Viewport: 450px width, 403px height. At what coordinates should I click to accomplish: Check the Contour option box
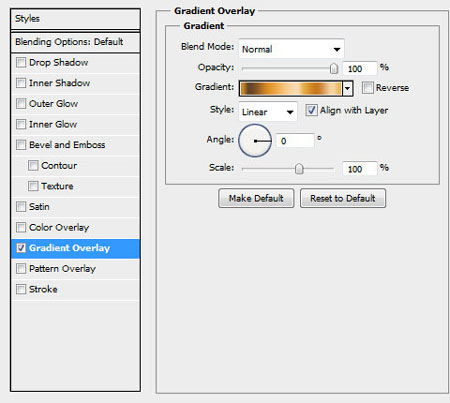point(33,166)
